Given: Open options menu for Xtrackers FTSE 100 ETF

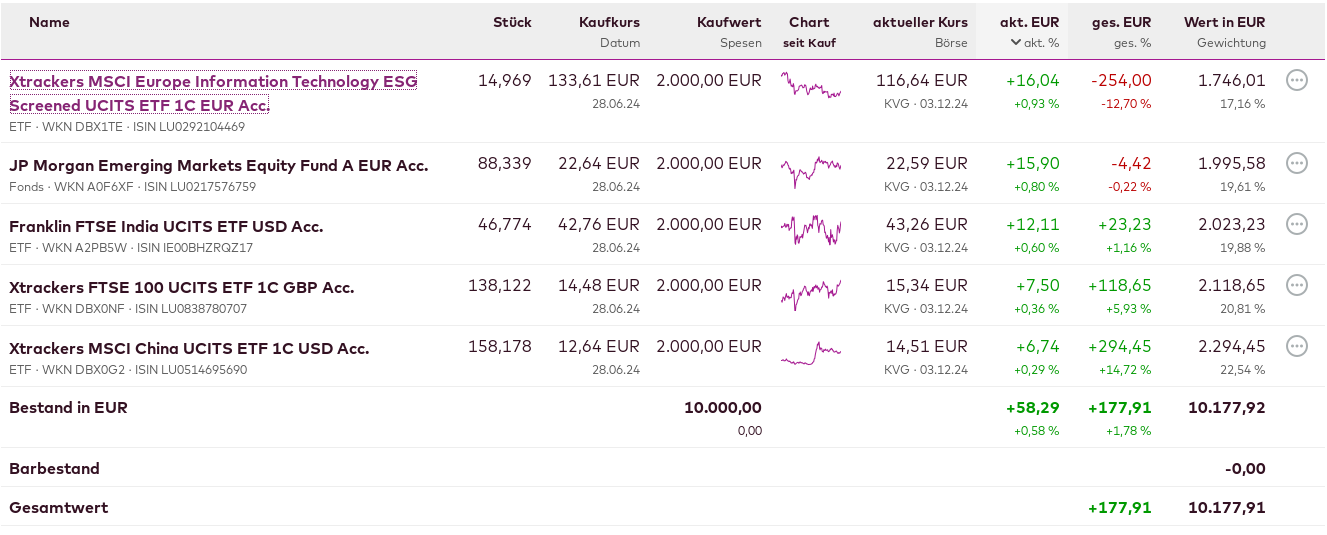Looking at the screenshot, I should [x=1296, y=285].
